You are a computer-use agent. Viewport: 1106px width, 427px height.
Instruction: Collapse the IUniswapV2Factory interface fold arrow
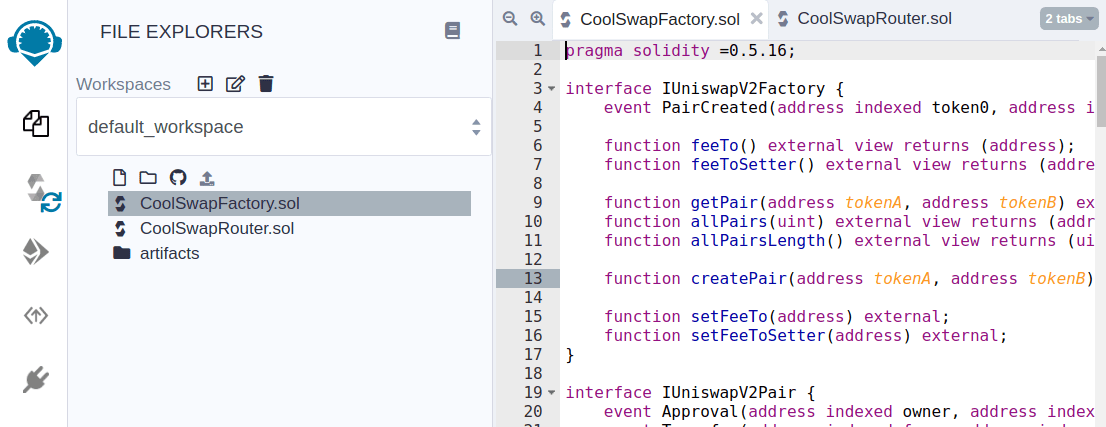pos(552,89)
